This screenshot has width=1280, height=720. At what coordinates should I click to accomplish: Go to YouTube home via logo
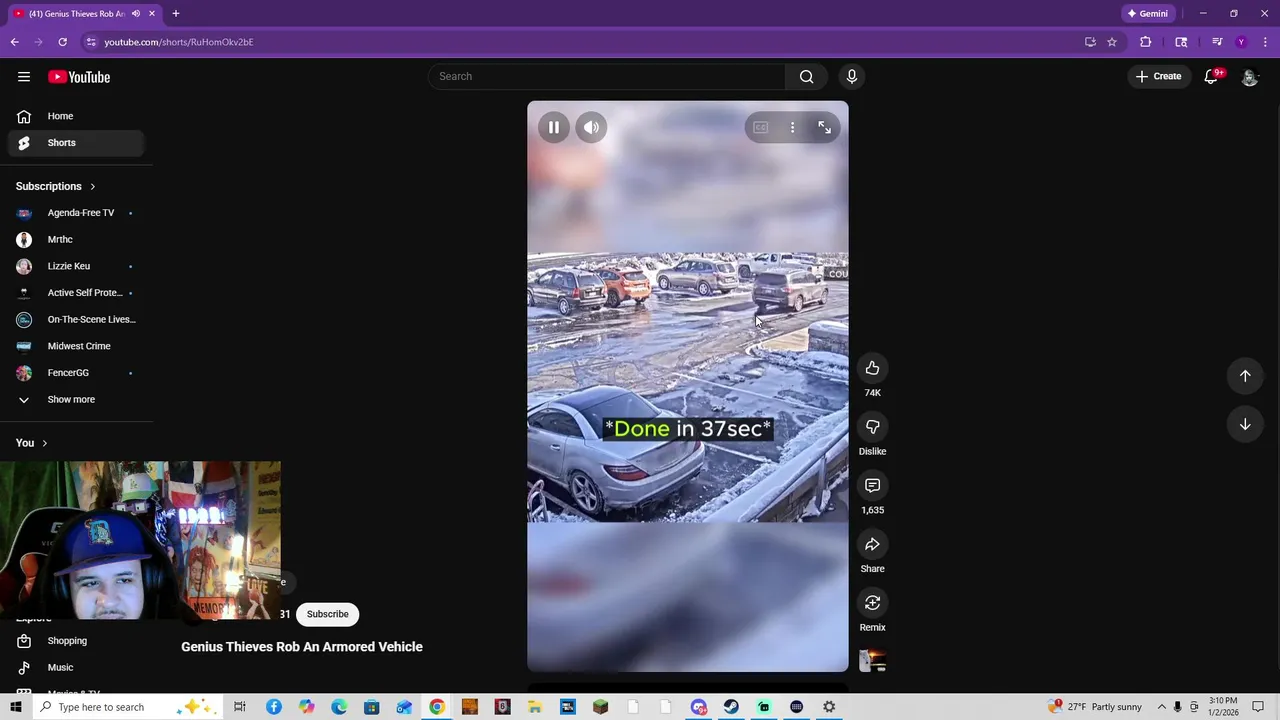79,77
